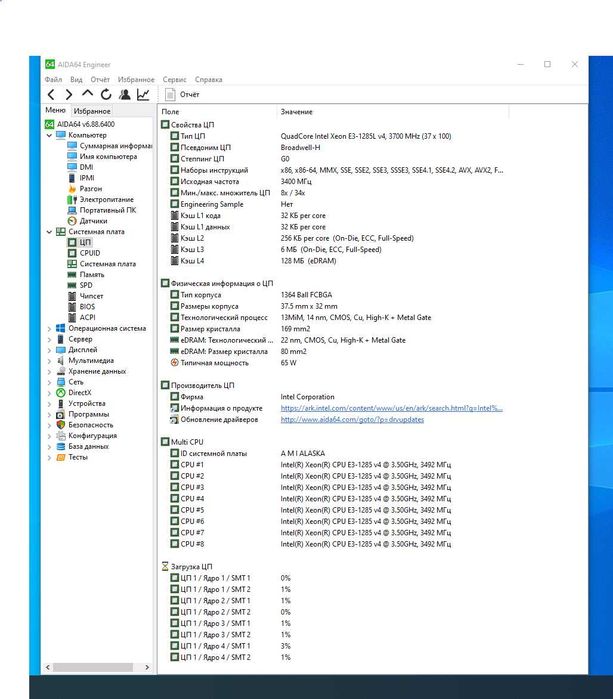Image resolution: width=613 pixels, height=699 pixels.
Task: Click the Forward navigation arrow
Action: [x=69, y=95]
